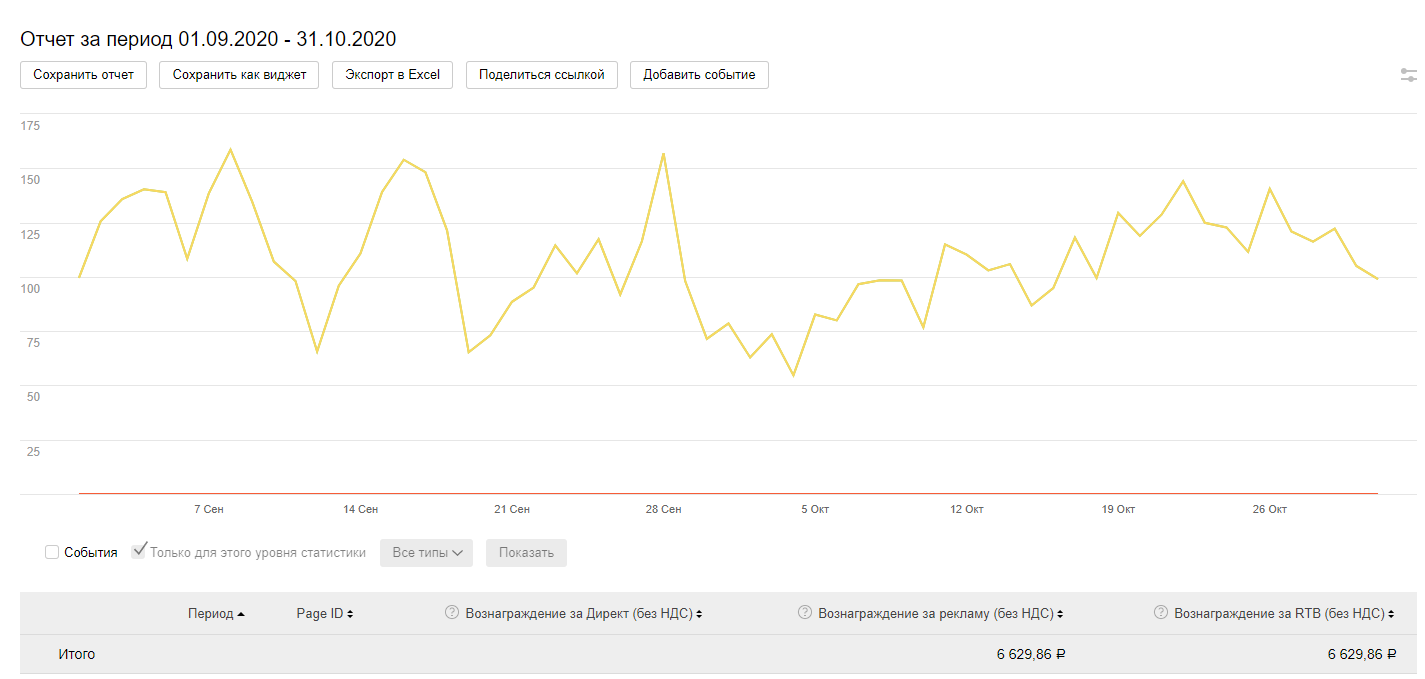Click the '28 Сен' chart axis label
The height and width of the screenshot is (679, 1425).
tap(663, 509)
